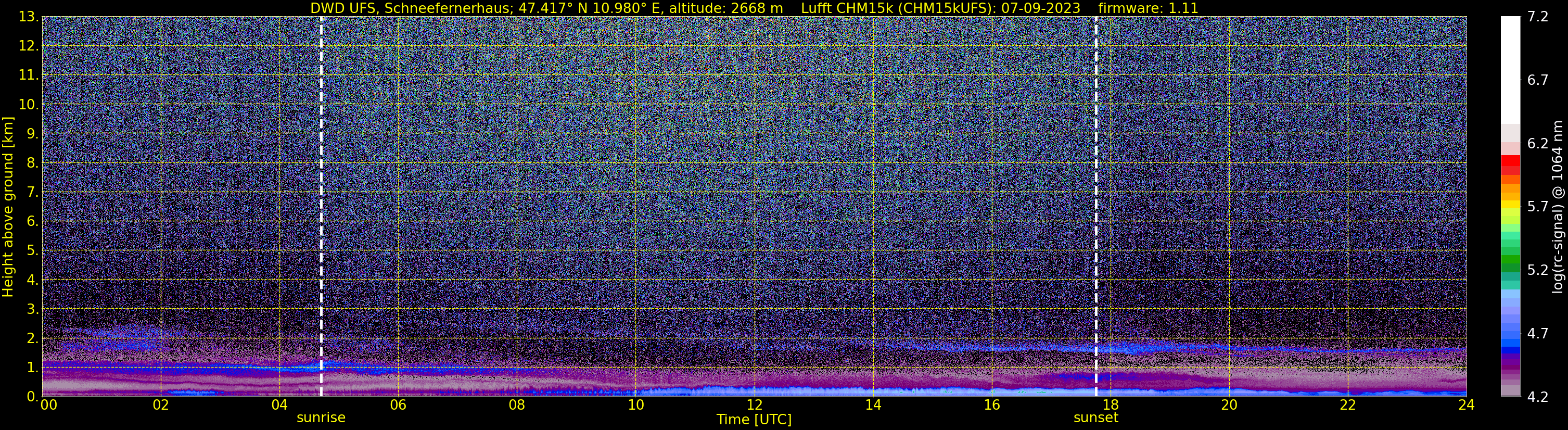The image size is (1568, 430).
Task: Click the '4.2' value on the colorbar
Action: point(1538,397)
